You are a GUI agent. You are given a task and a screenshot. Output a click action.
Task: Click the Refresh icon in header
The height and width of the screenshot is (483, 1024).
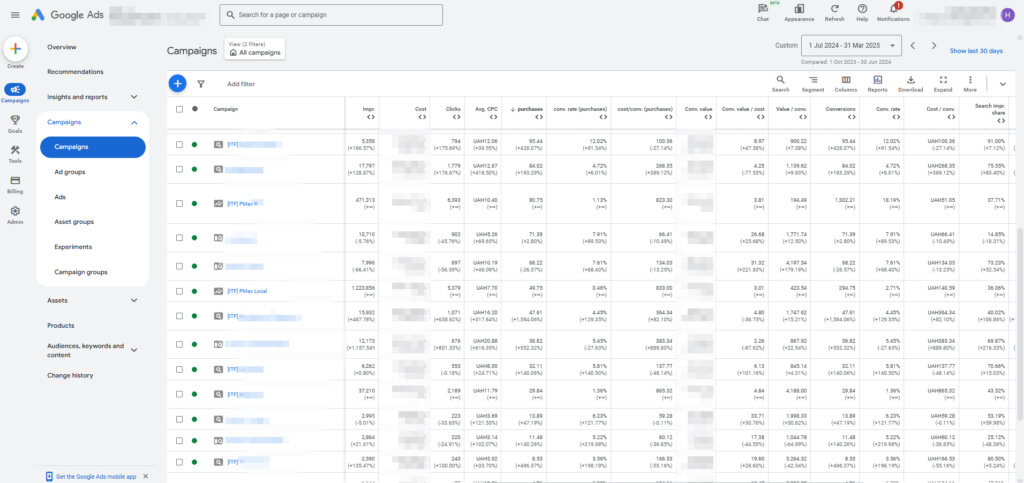(x=834, y=11)
